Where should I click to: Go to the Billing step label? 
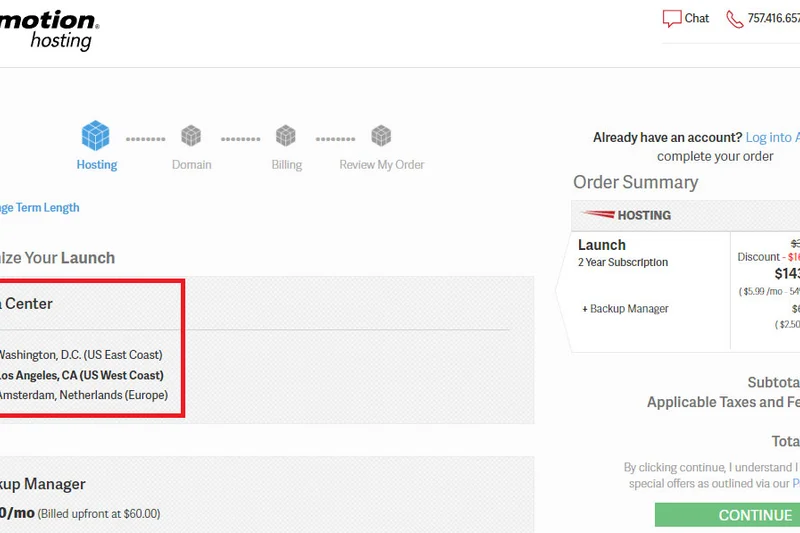[287, 165]
